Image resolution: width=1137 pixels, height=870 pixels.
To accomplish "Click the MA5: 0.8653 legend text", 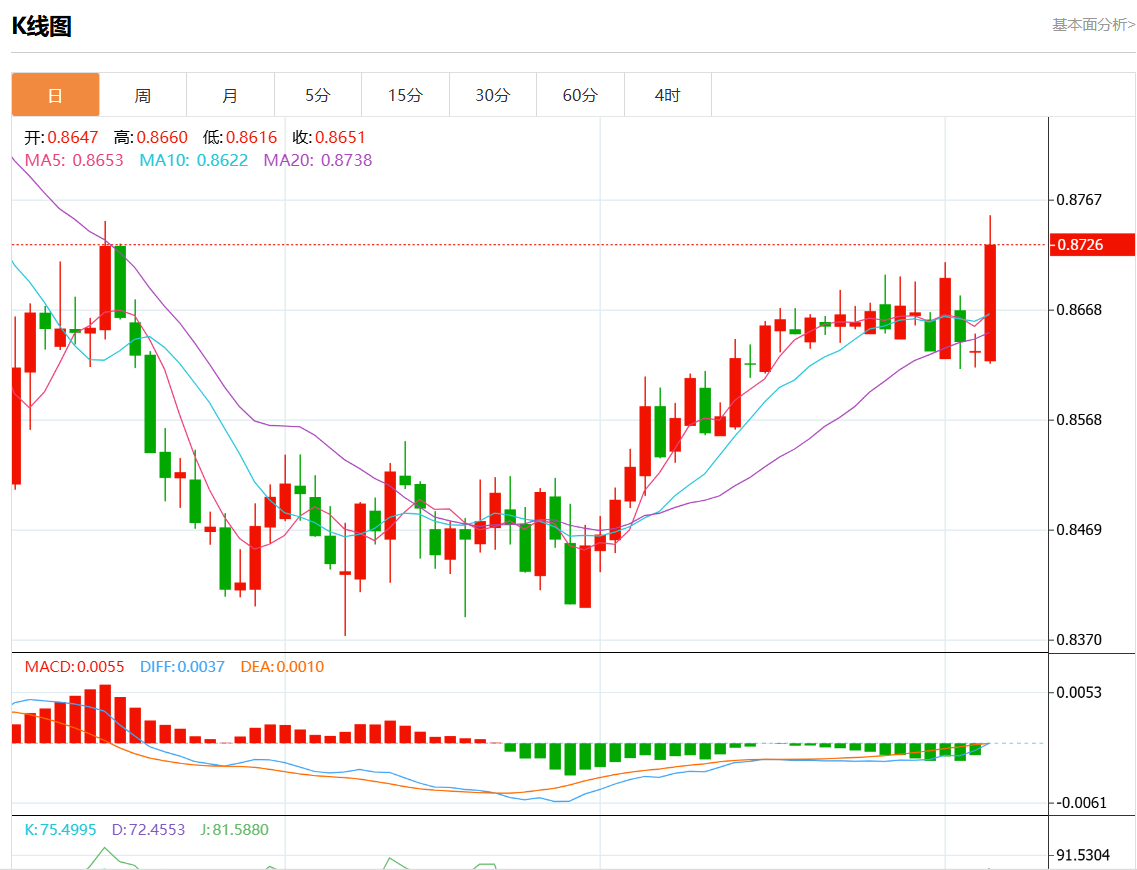I will coord(74,160).
